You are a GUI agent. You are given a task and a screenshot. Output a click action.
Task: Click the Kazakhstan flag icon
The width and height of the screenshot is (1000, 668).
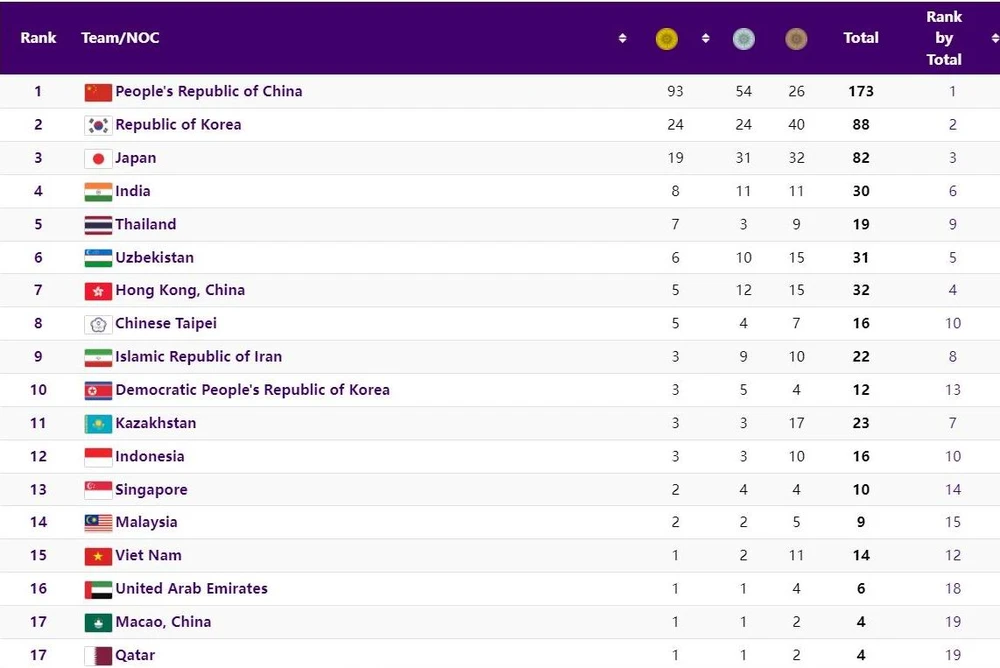pyautogui.click(x=98, y=423)
